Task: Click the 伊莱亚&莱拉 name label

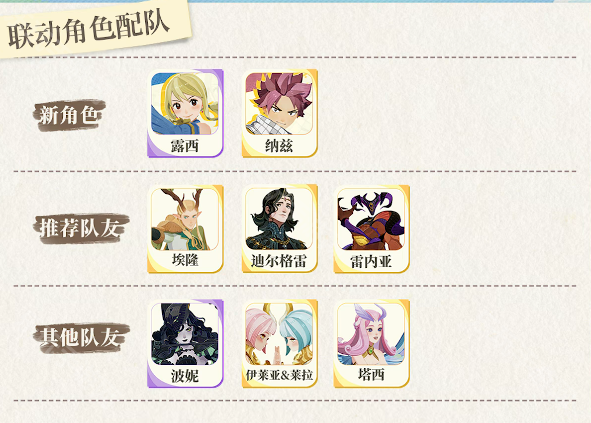Action: coord(279,375)
